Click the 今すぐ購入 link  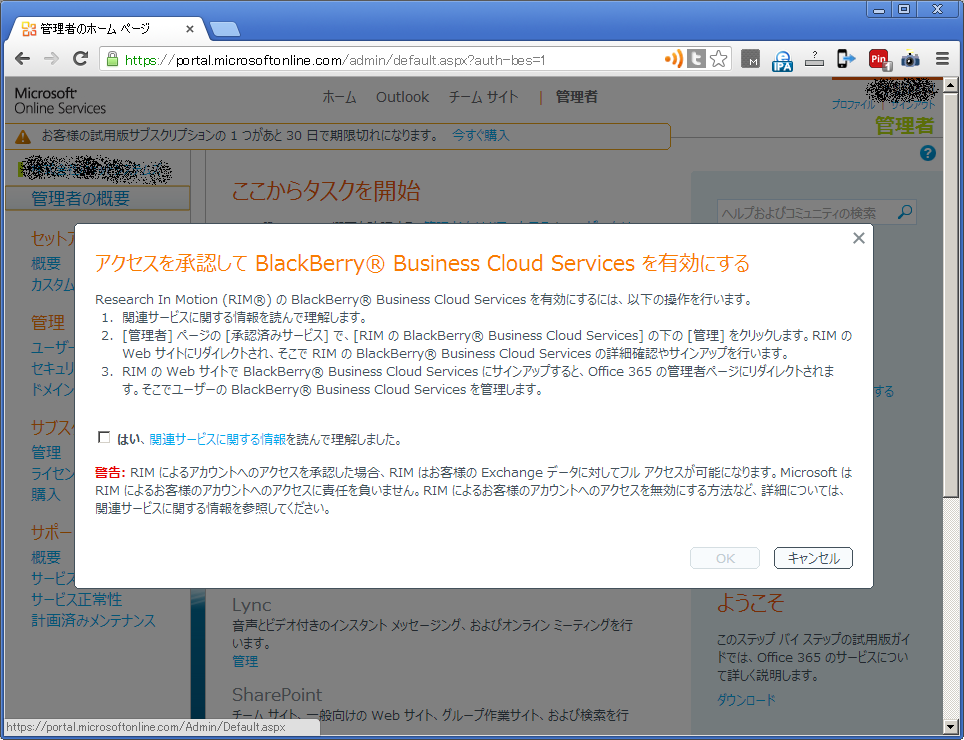coord(480,135)
